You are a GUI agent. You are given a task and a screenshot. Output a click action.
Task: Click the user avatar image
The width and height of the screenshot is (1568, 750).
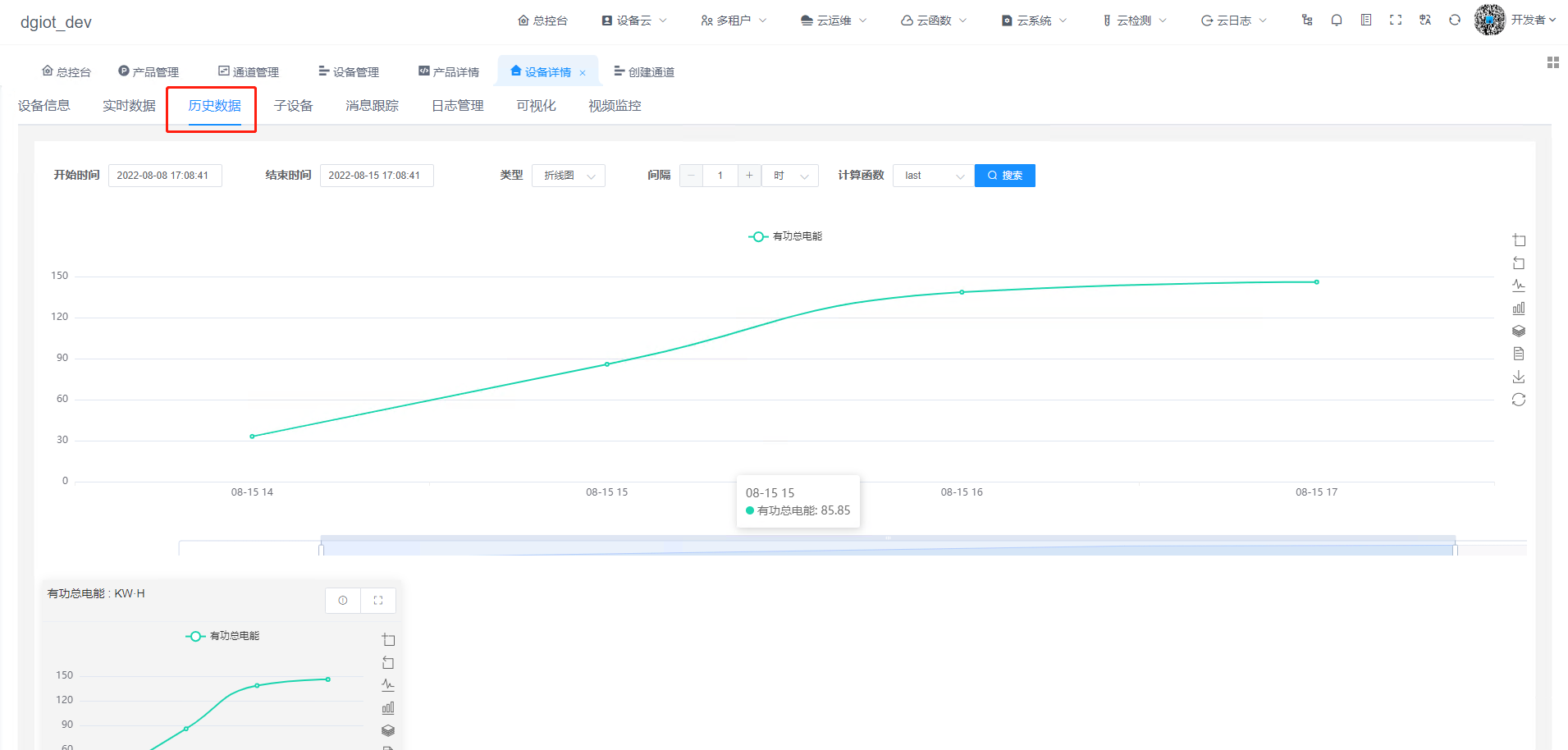point(1490,20)
